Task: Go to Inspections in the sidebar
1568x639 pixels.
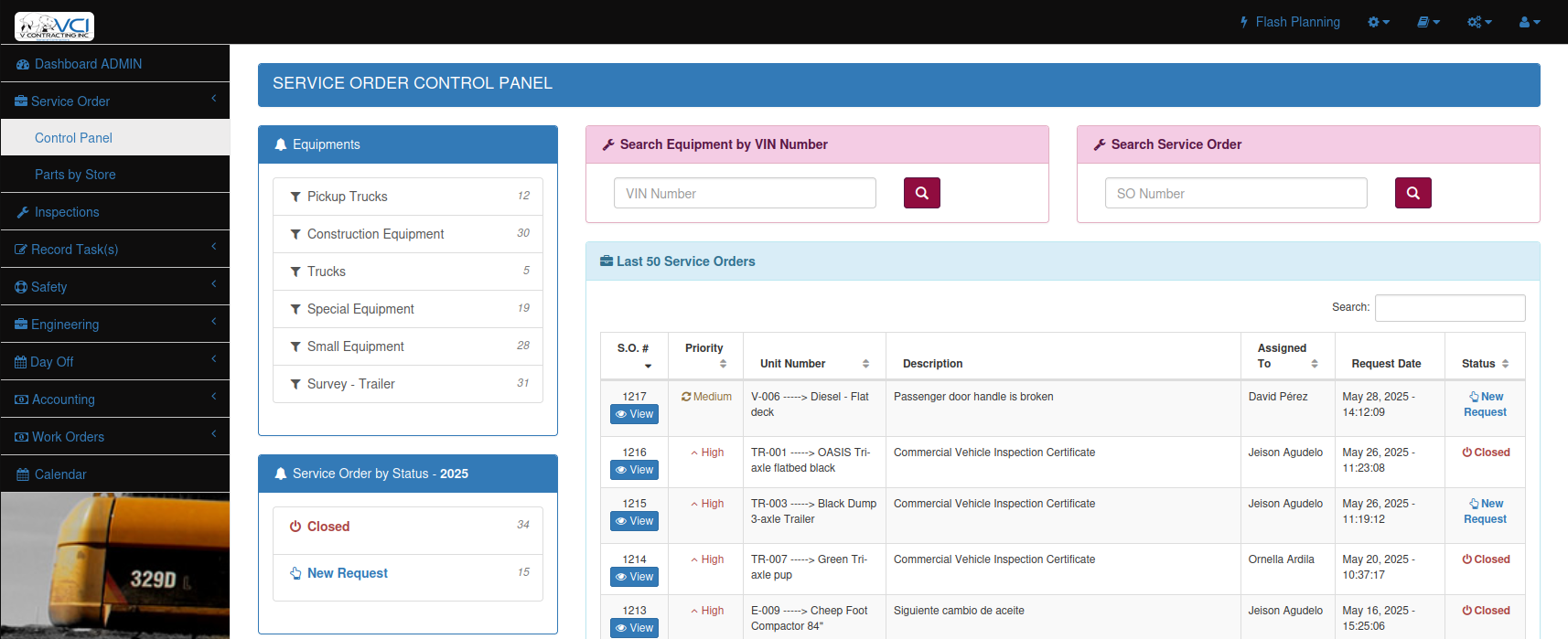Action: click(x=67, y=212)
